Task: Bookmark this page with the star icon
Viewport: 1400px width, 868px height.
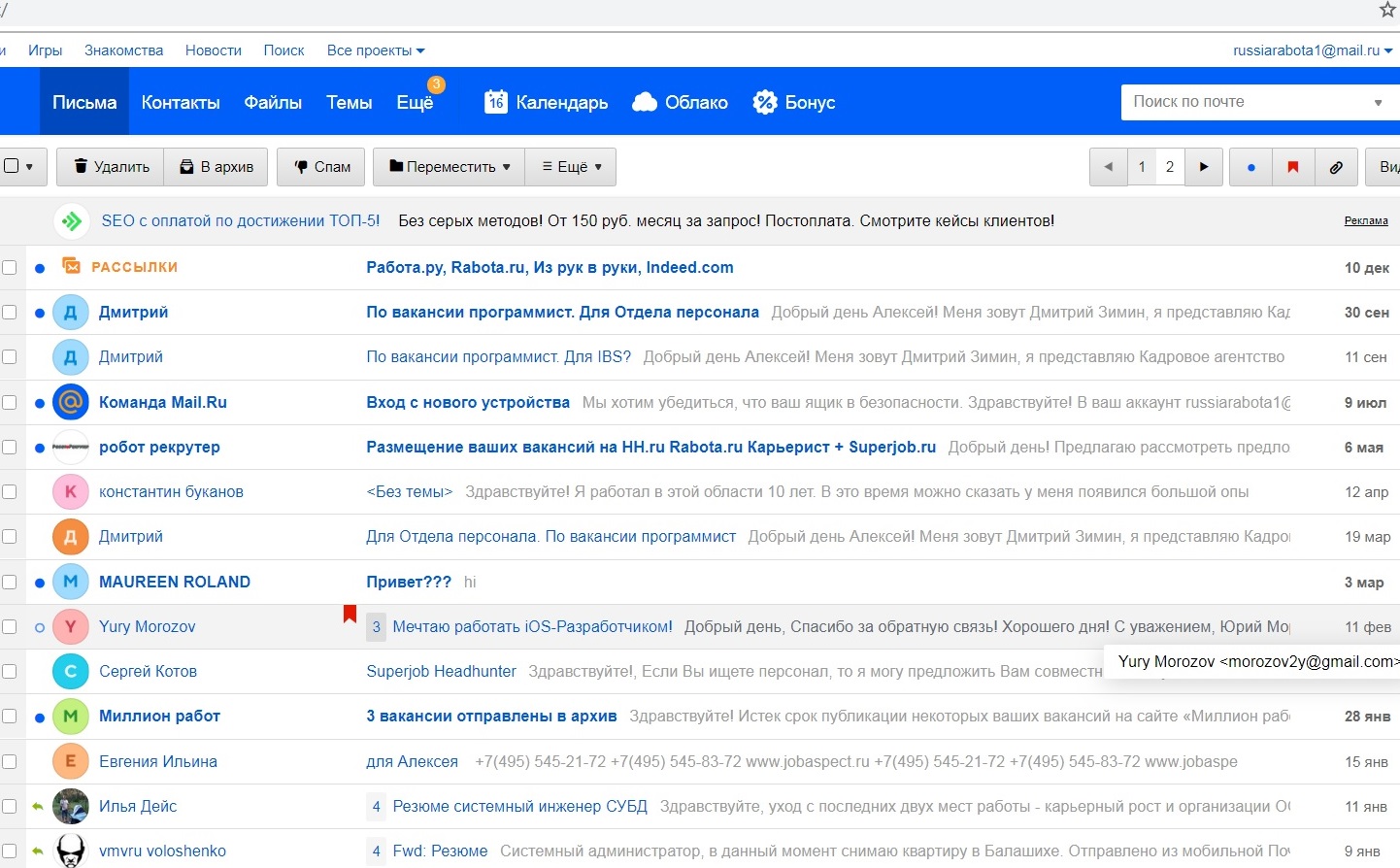Action: pos(1388,10)
